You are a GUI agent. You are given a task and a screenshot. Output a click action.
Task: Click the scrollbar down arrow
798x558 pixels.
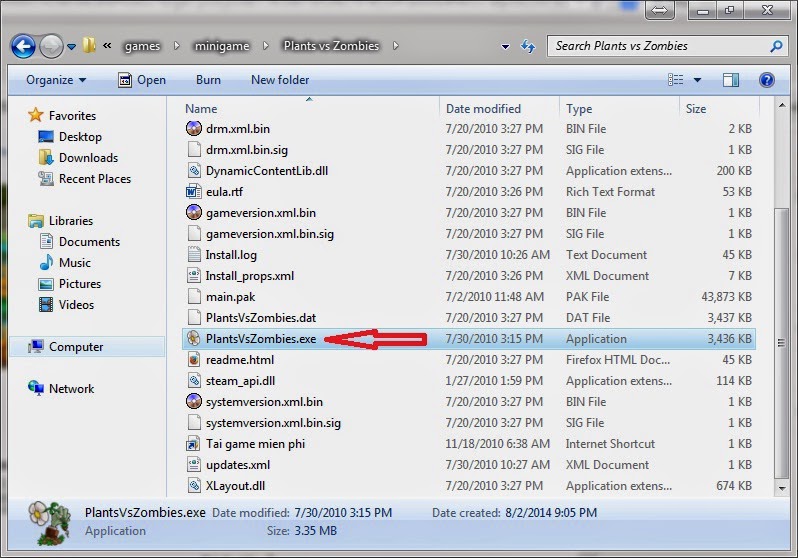pyautogui.click(x=781, y=488)
